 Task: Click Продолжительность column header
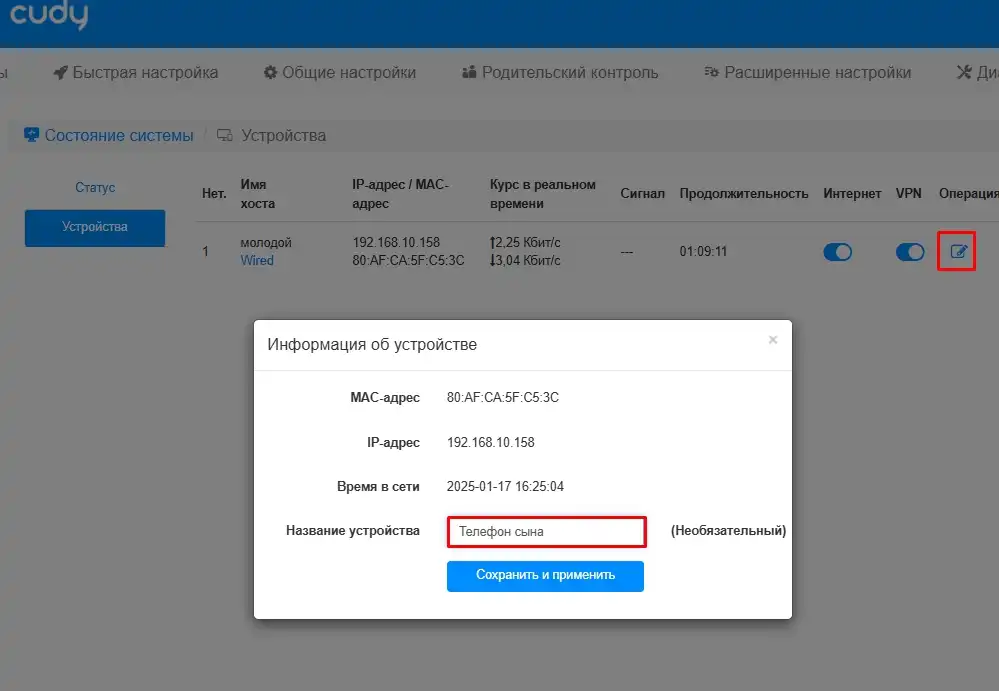(x=744, y=194)
